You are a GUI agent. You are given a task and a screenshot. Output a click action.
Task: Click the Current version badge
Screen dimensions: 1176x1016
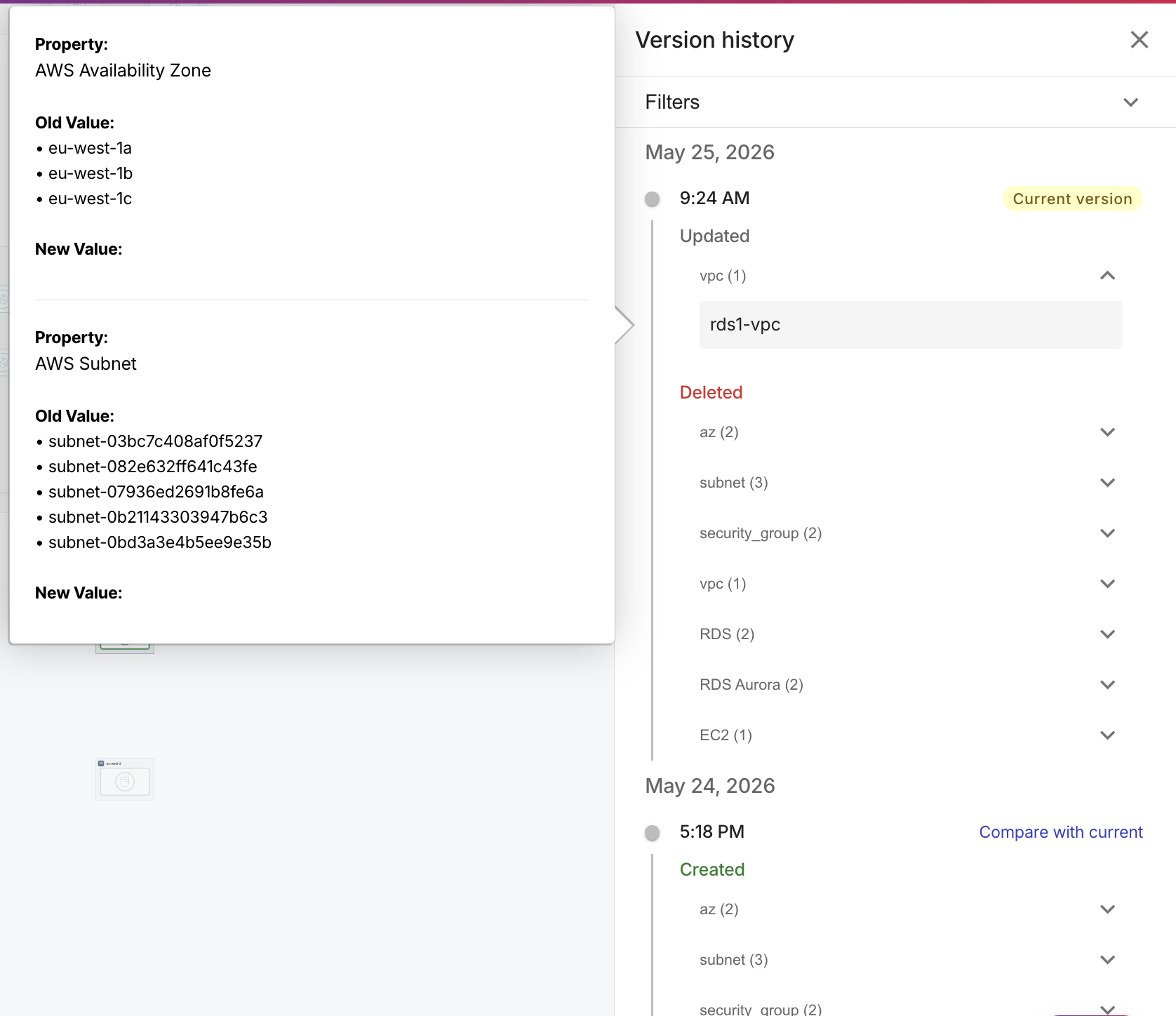click(1072, 199)
